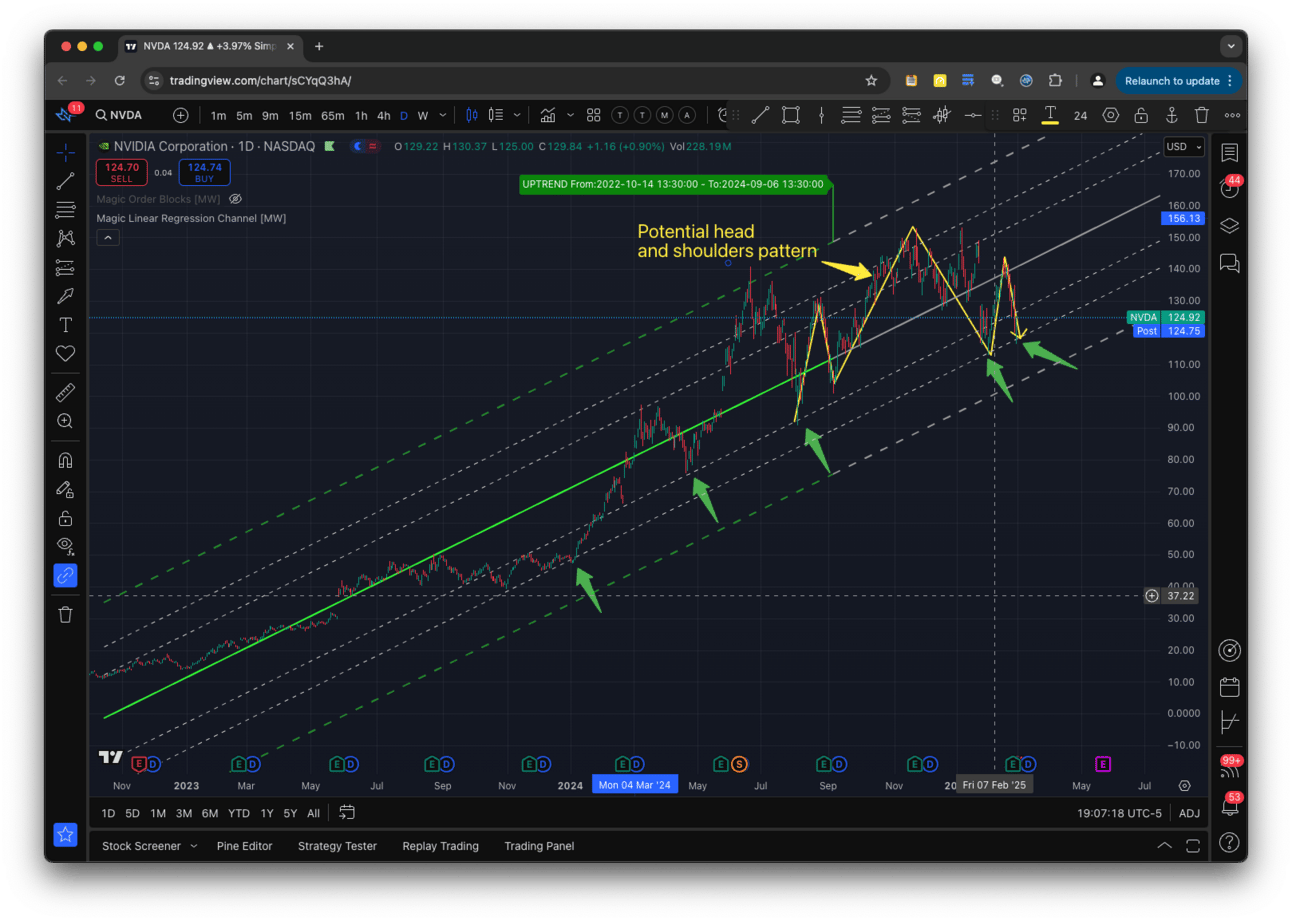The height and width of the screenshot is (921, 1292).
Task: Switch to 1m timeframe
Action: tap(218, 115)
